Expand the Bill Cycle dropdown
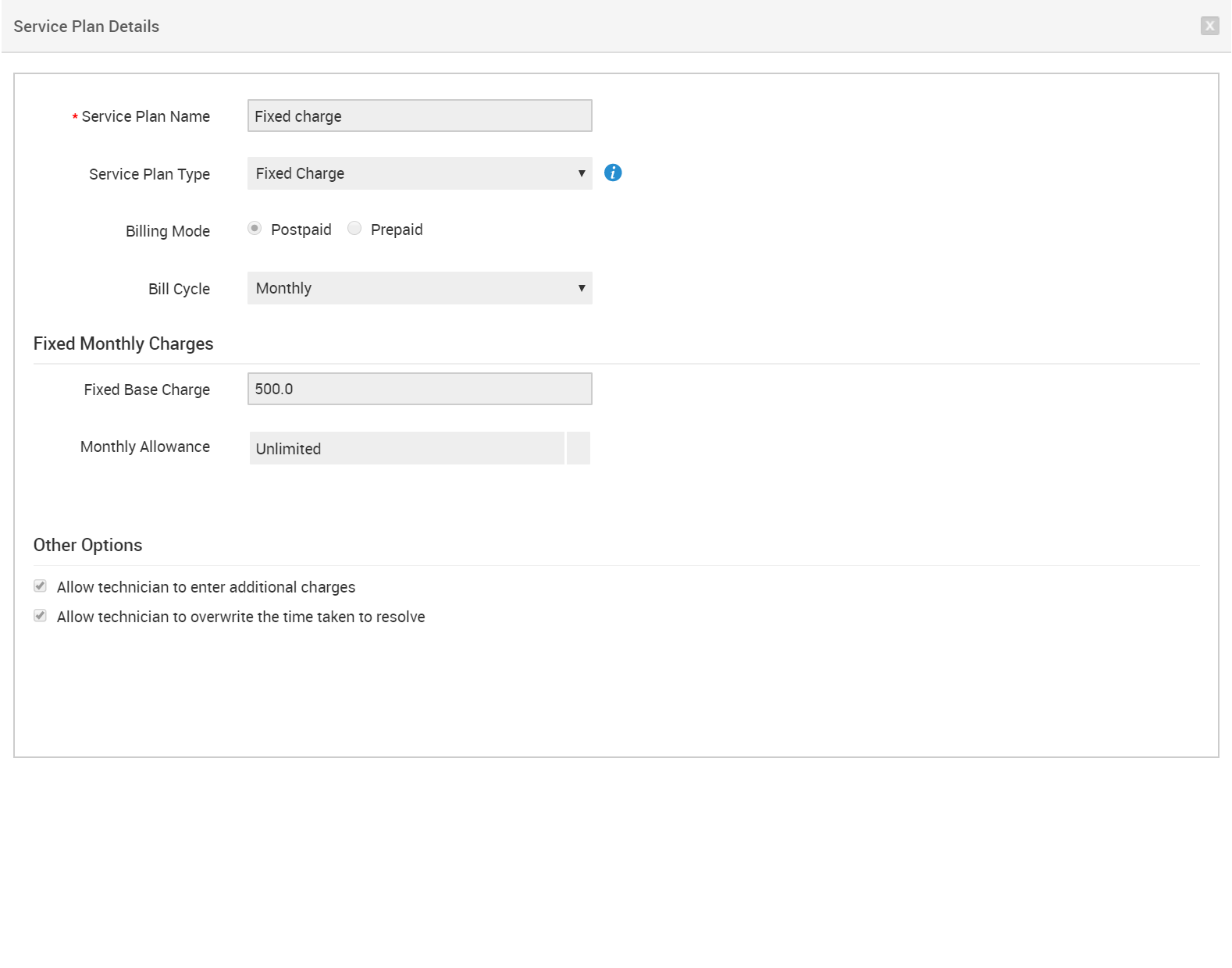Image resolution: width=1232 pixels, height=968 pixels. pyautogui.click(x=419, y=288)
